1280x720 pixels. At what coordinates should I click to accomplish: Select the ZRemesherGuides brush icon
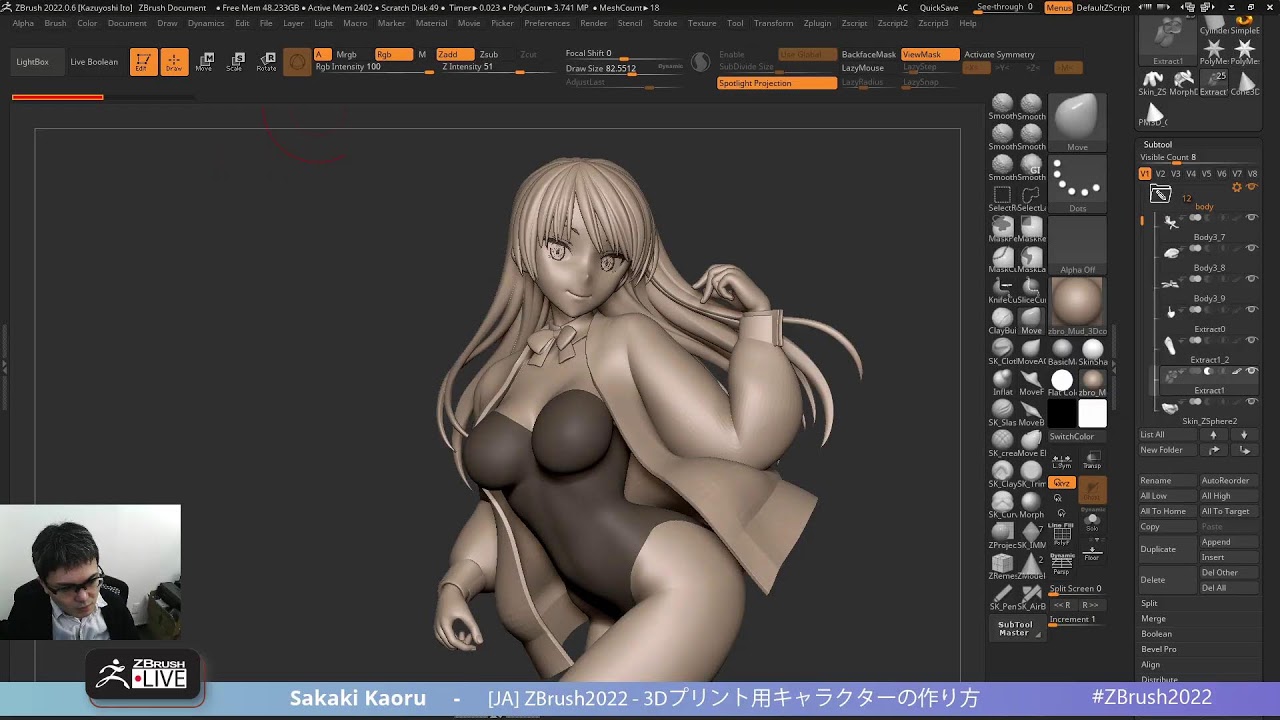(1002, 565)
